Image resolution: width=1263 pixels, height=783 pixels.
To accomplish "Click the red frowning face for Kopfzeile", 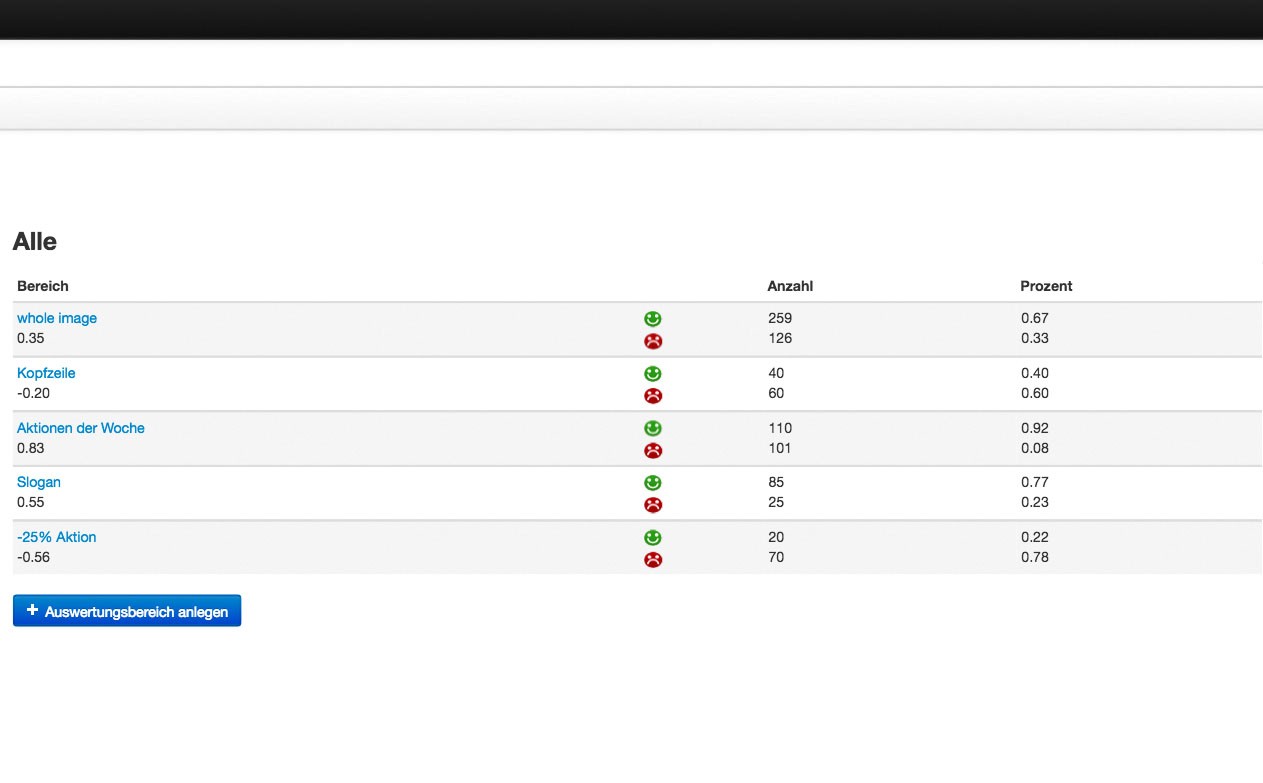I will pyautogui.click(x=652, y=395).
